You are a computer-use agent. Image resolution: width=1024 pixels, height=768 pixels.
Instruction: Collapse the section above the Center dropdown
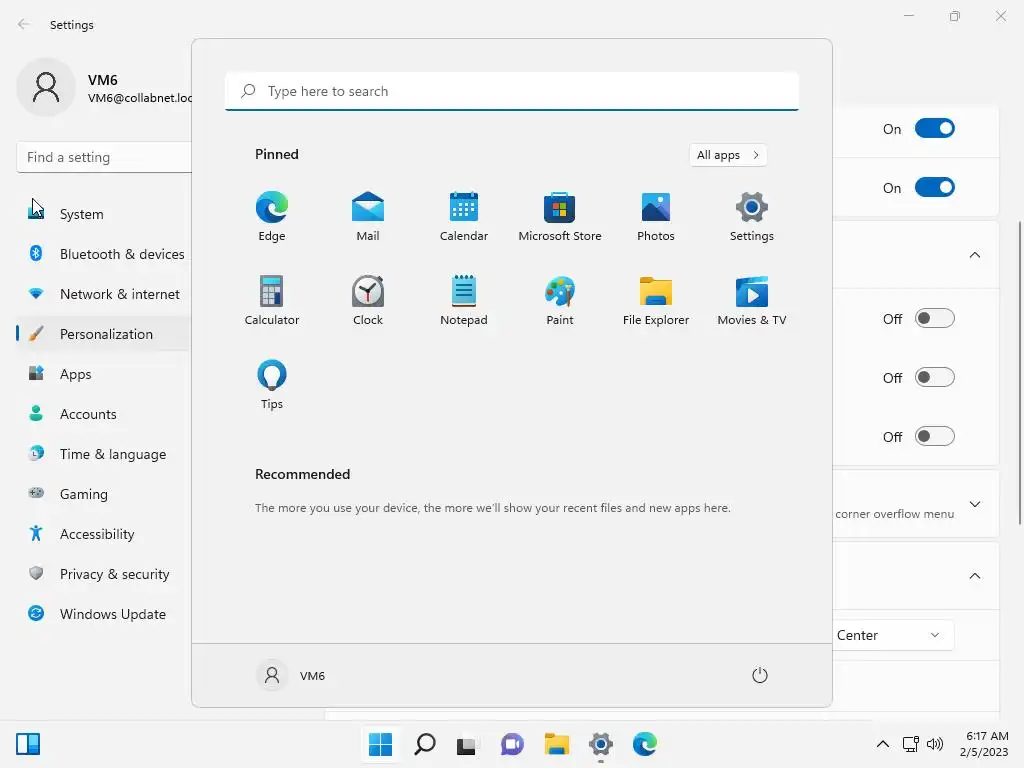tap(975, 576)
